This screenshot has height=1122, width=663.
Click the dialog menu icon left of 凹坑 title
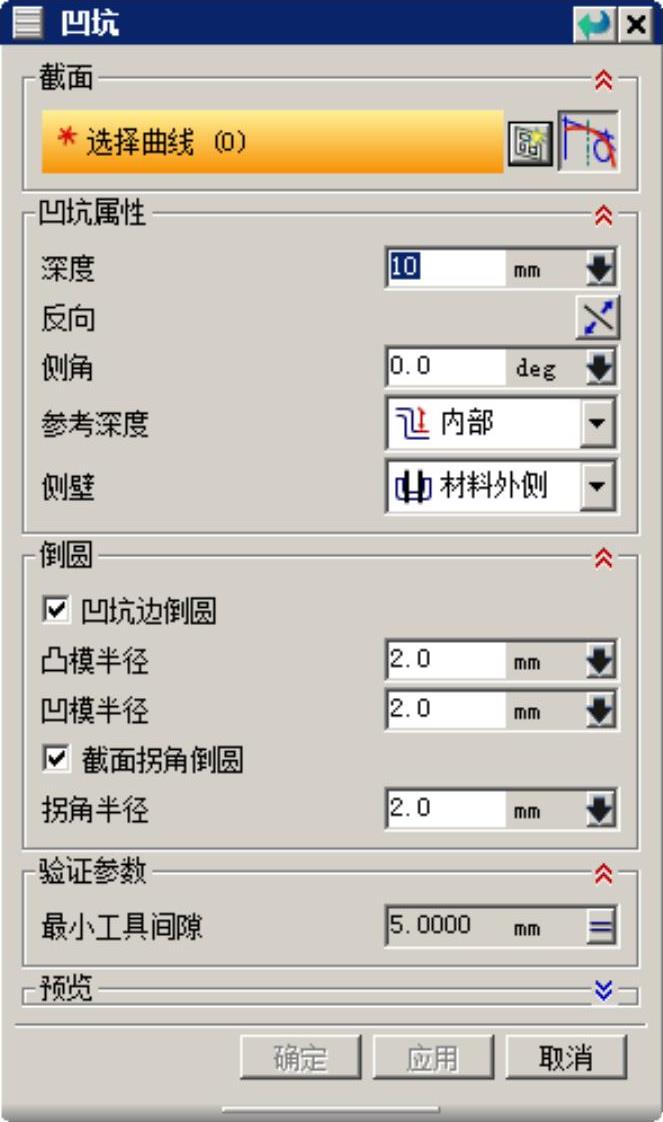(27, 23)
